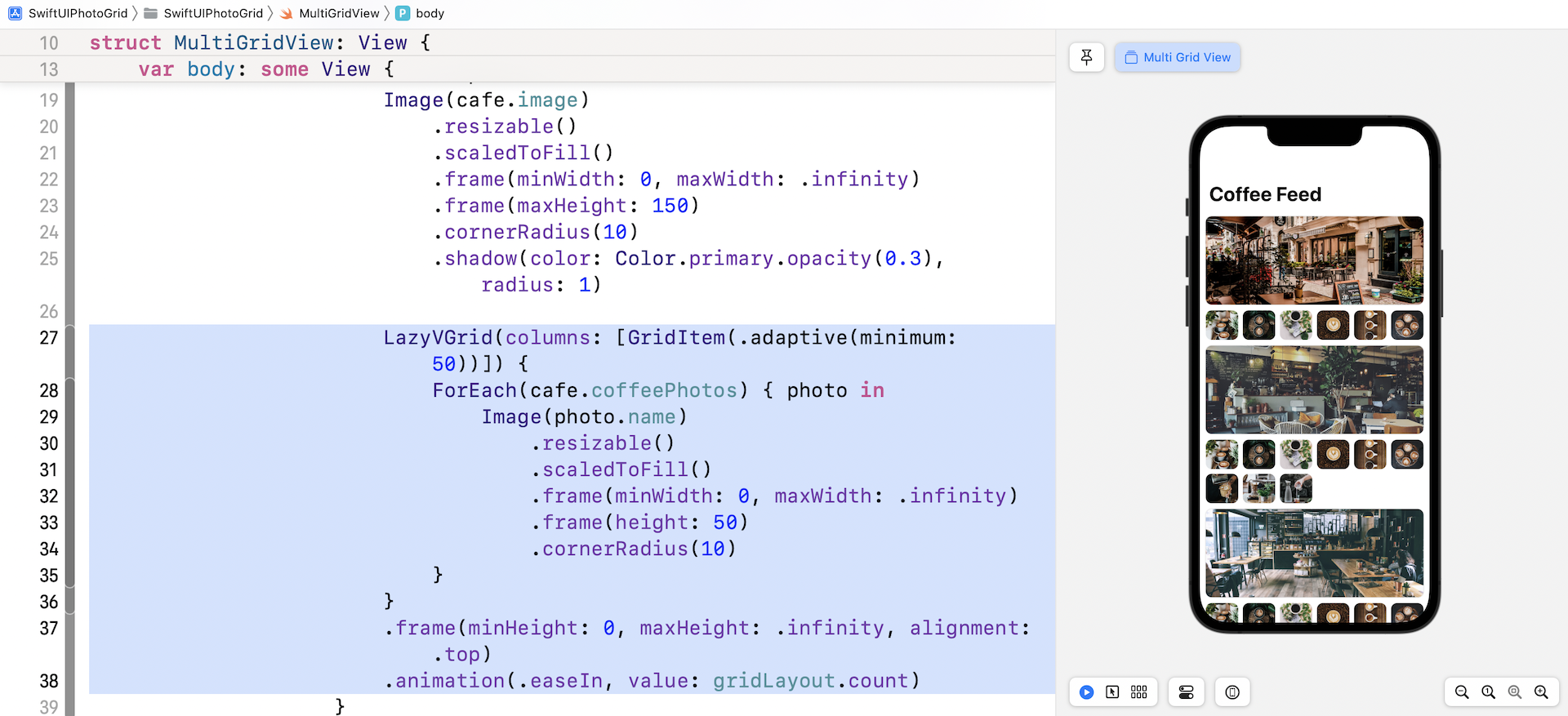Zoom preview canvas to fit

coord(1515,692)
